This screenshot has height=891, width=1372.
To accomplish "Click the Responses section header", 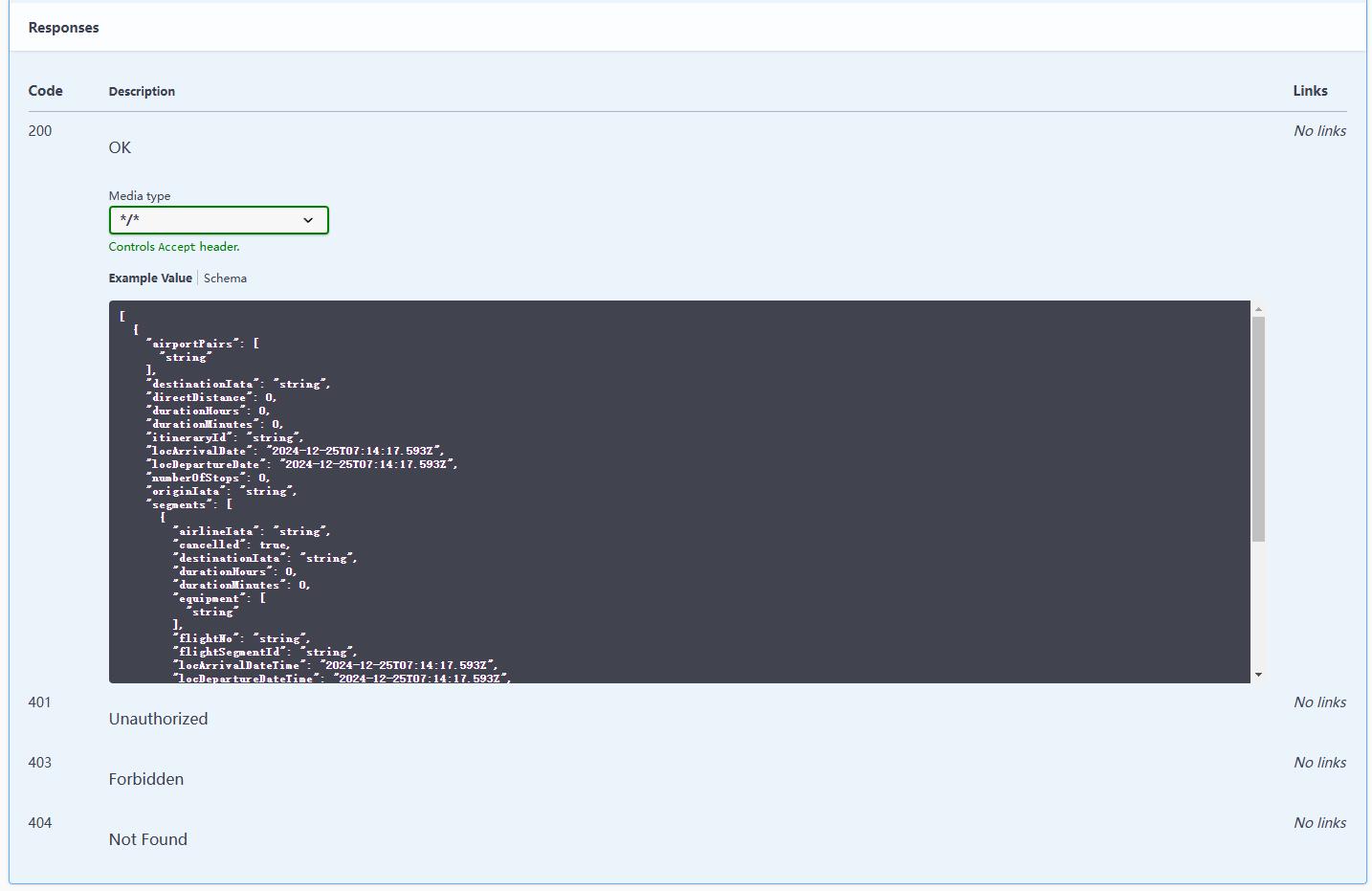I will [x=63, y=28].
